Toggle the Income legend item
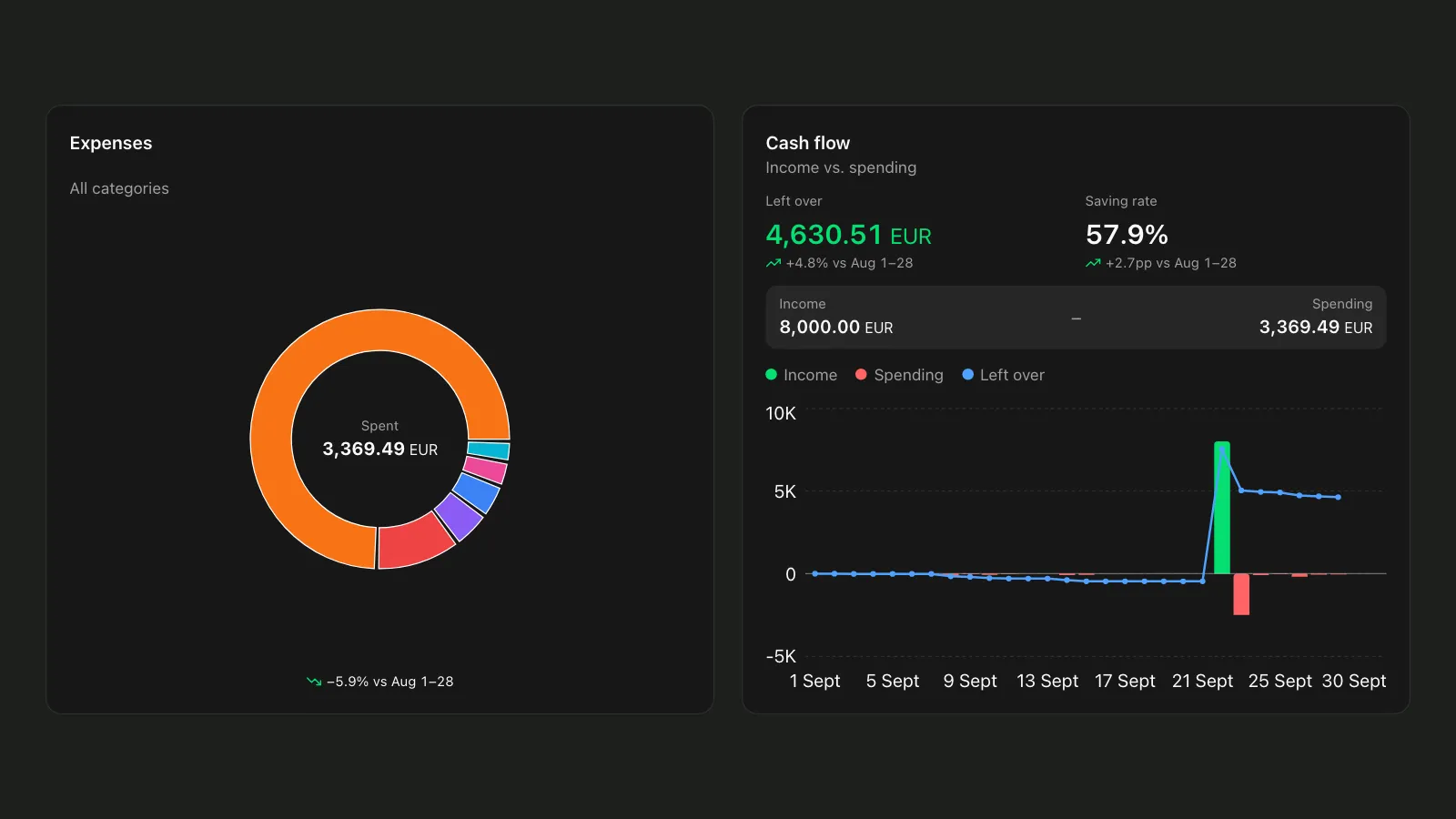This screenshot has height=819, width=1456. (x=802, y=375)
